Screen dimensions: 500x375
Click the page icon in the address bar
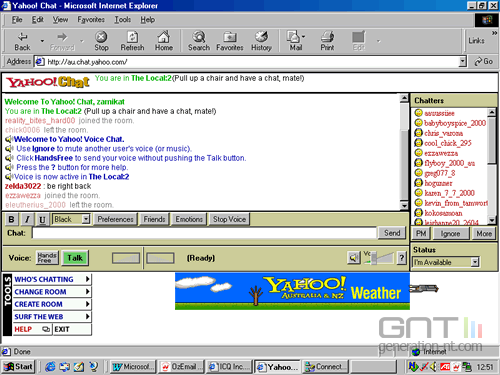[40, 62]
